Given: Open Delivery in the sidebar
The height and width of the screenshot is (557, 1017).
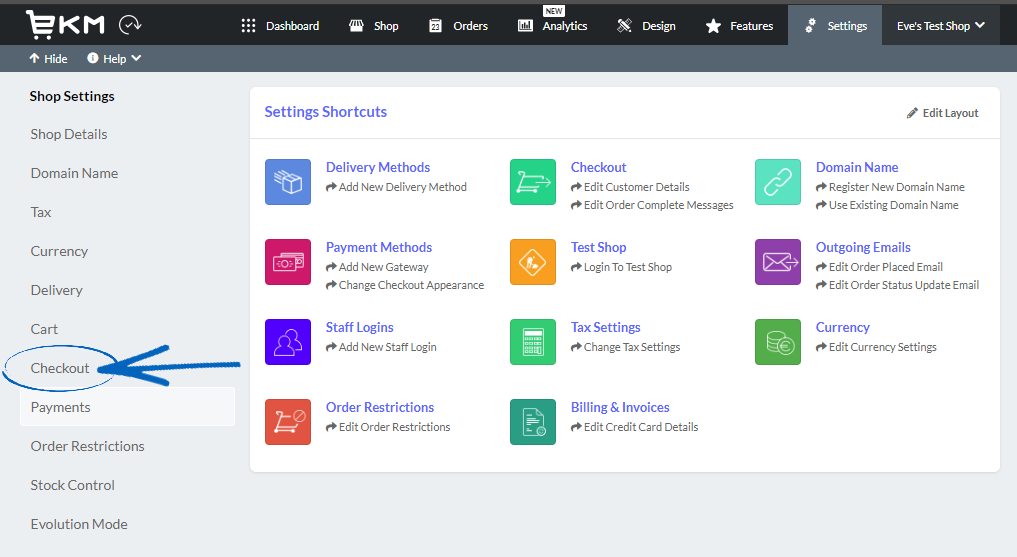Looking at the screenshot, I should tap(56, 290).
